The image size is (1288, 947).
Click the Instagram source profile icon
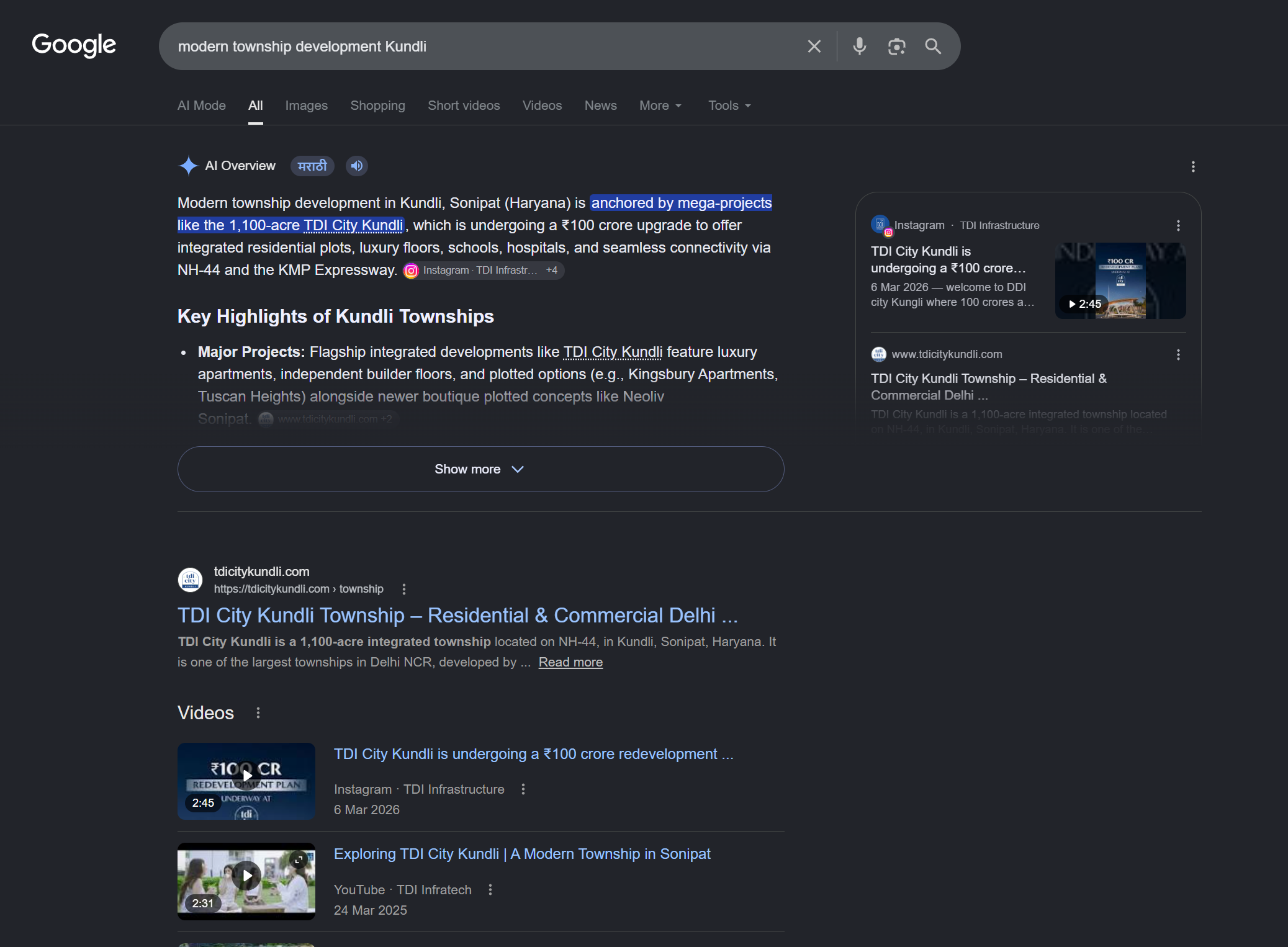point(880,225)
